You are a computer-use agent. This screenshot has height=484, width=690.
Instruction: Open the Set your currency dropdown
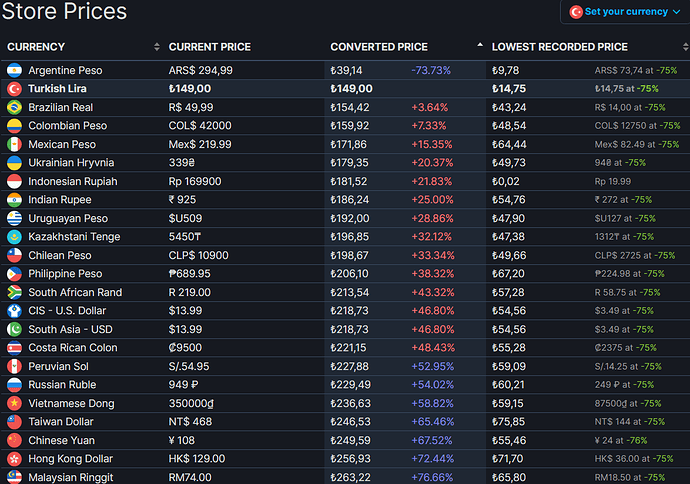(x=625, y=12)
